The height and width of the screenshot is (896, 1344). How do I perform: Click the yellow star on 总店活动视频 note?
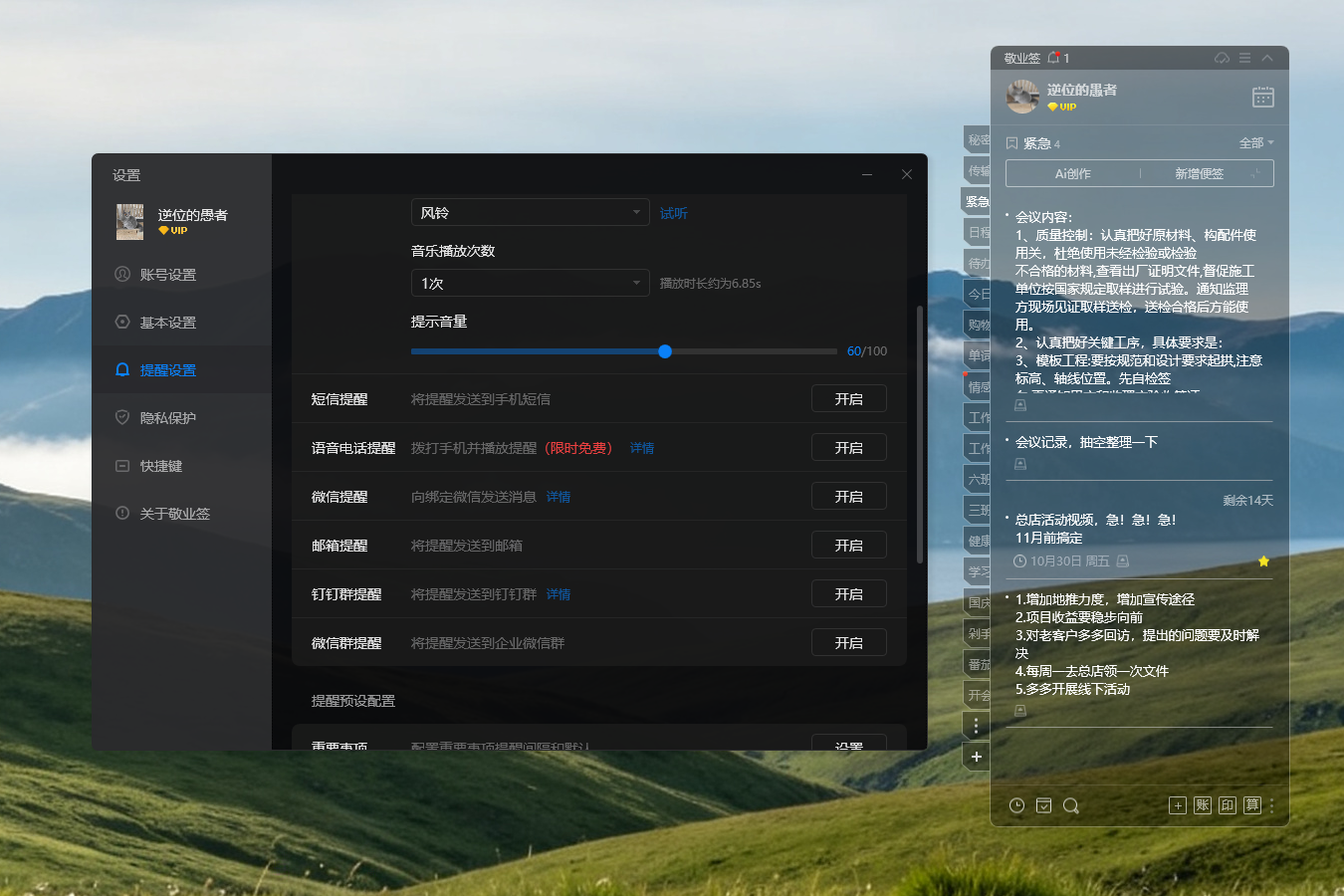[1263, 561]
